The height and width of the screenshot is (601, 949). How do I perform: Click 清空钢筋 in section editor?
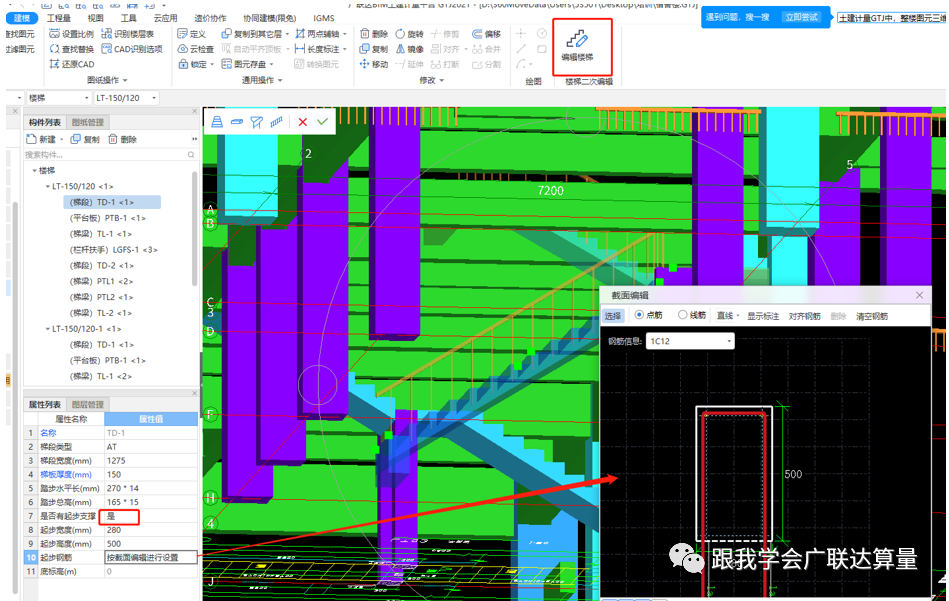(x=872, y=316)
